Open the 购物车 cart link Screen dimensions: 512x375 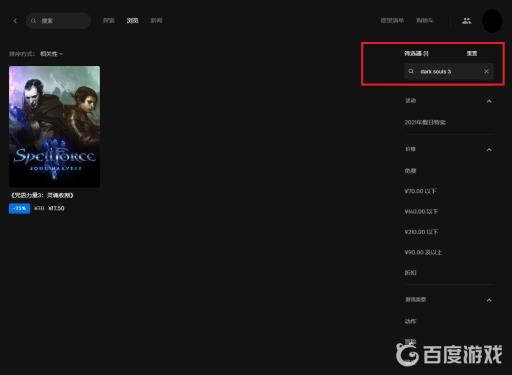pyautogui.click(x=424, y=21)
